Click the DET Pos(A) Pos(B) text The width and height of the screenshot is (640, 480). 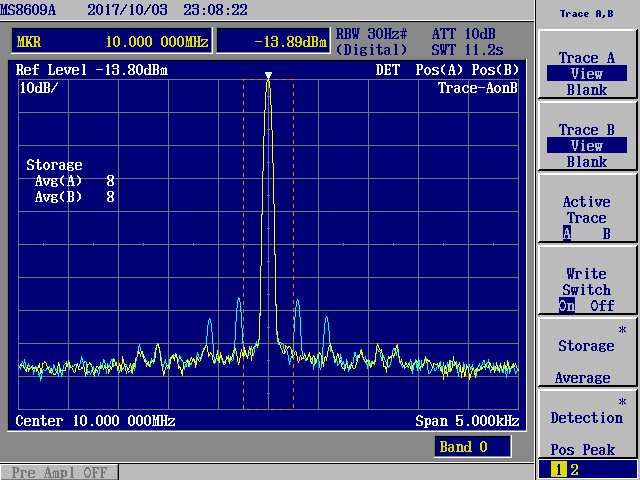[x=447, y=70]
